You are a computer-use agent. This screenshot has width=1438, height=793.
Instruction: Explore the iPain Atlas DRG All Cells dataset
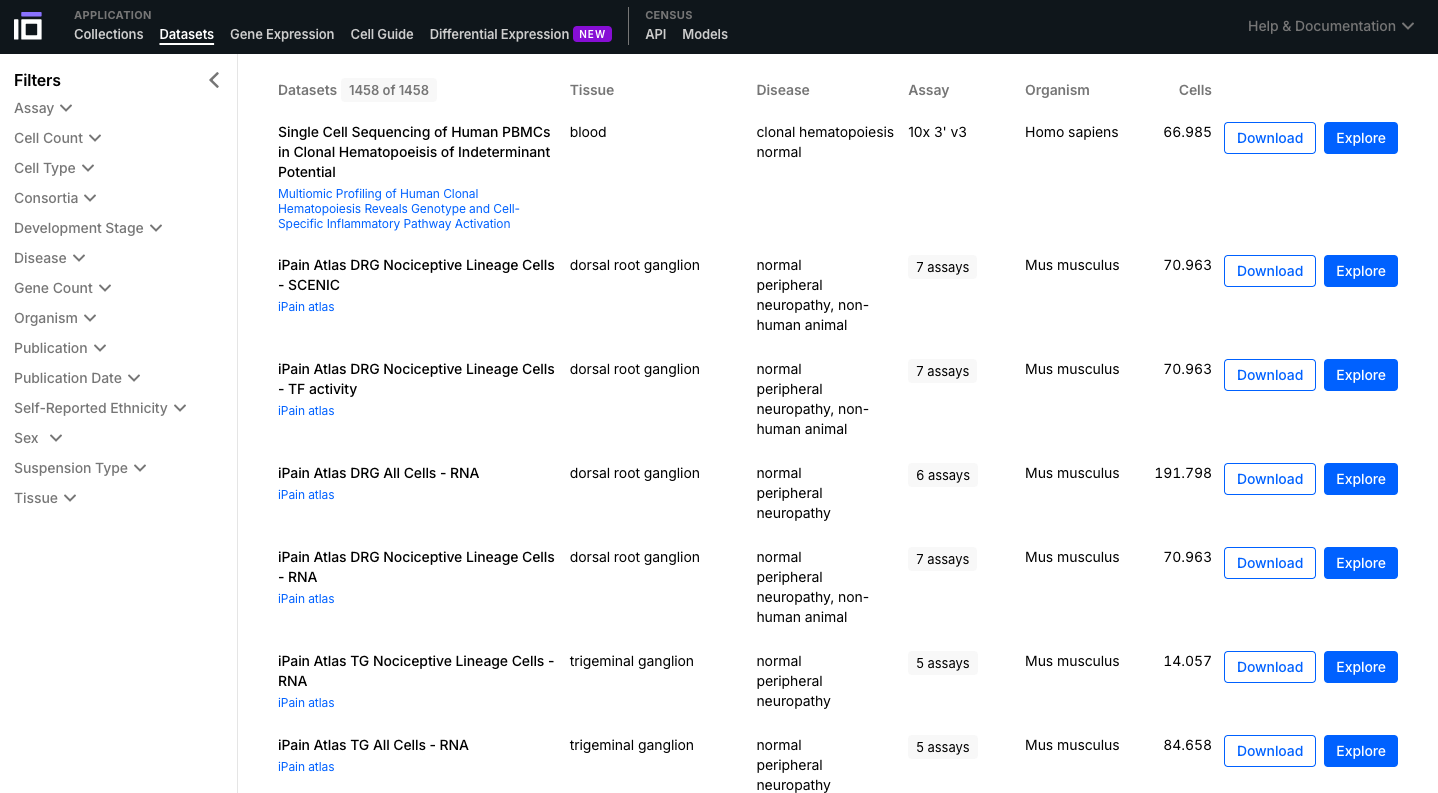(x=1360, y=479)
